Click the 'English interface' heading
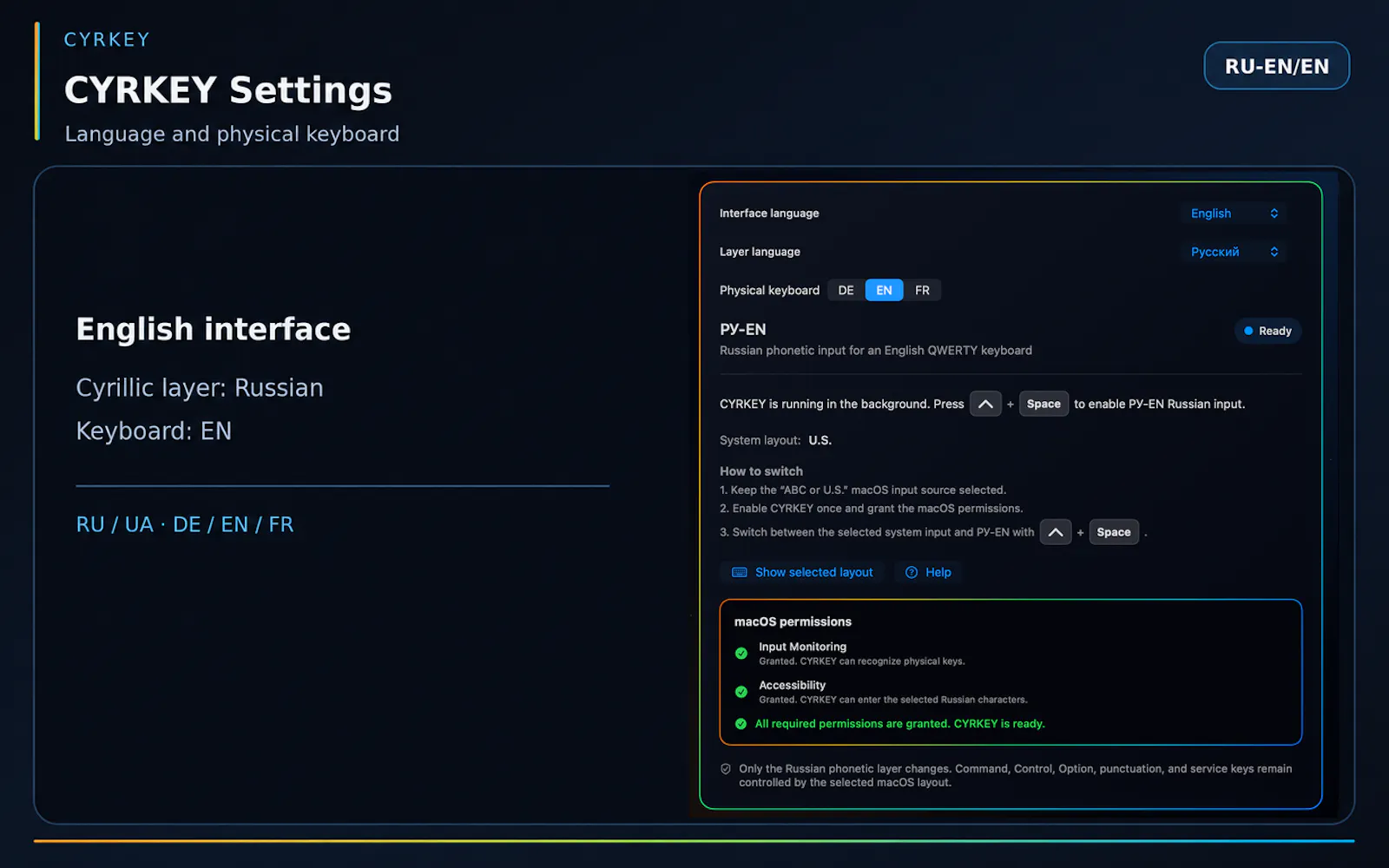 214,329
